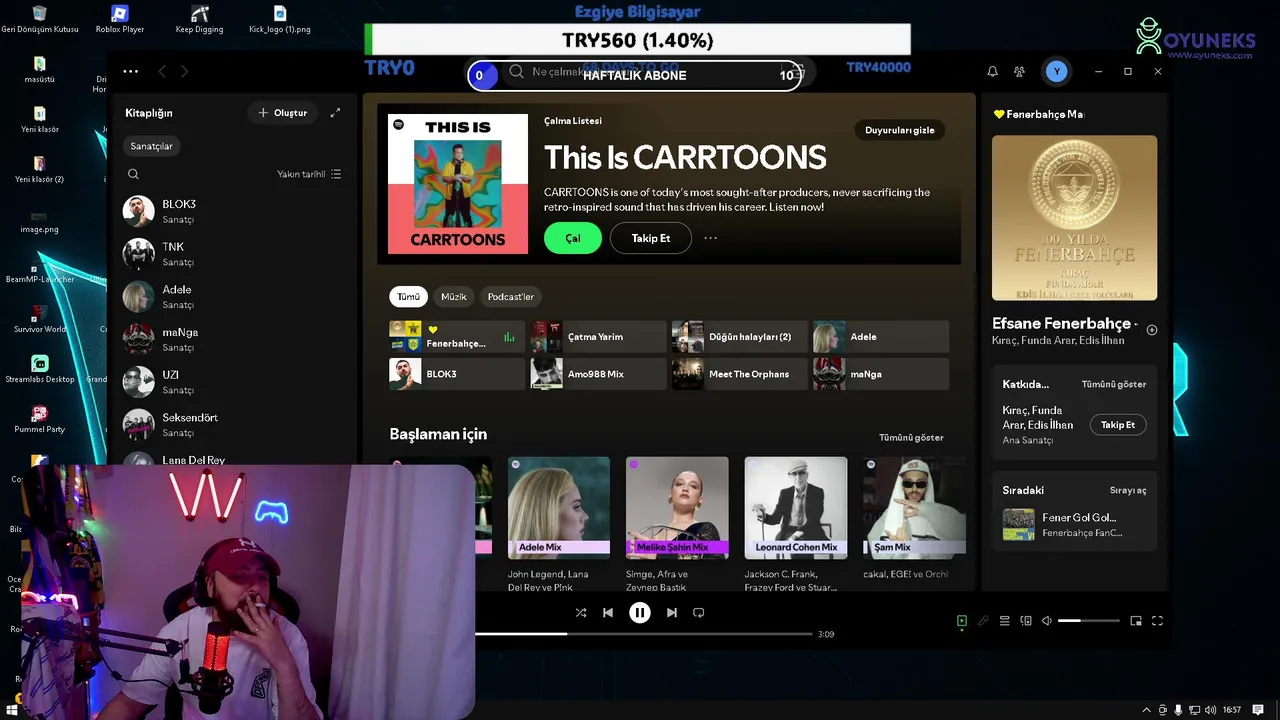Open the Şam Mix card
Screen dimensions: 1280x720
914,523
